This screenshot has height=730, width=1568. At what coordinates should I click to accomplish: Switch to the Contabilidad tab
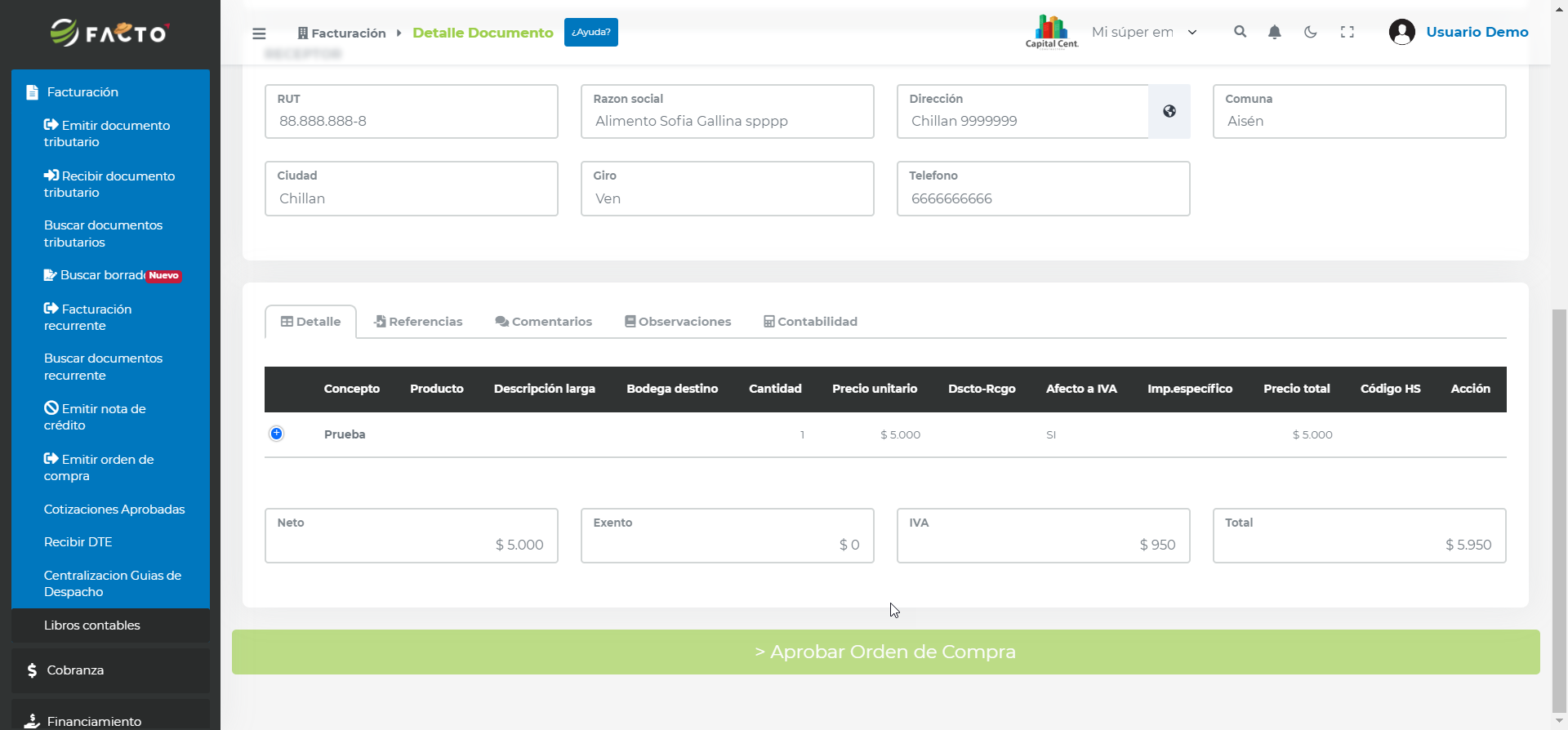click(810, 322)
